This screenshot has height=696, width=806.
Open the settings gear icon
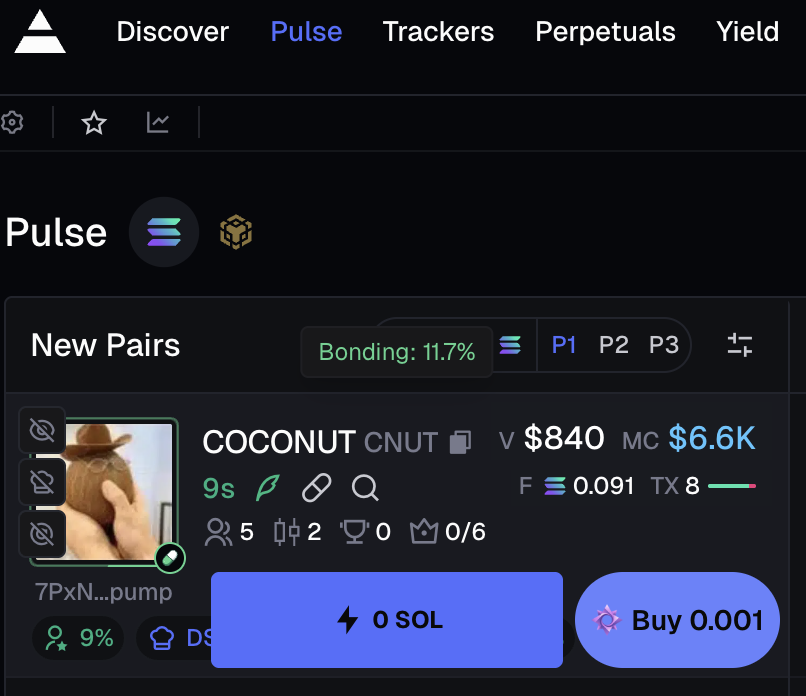[12, 123]
